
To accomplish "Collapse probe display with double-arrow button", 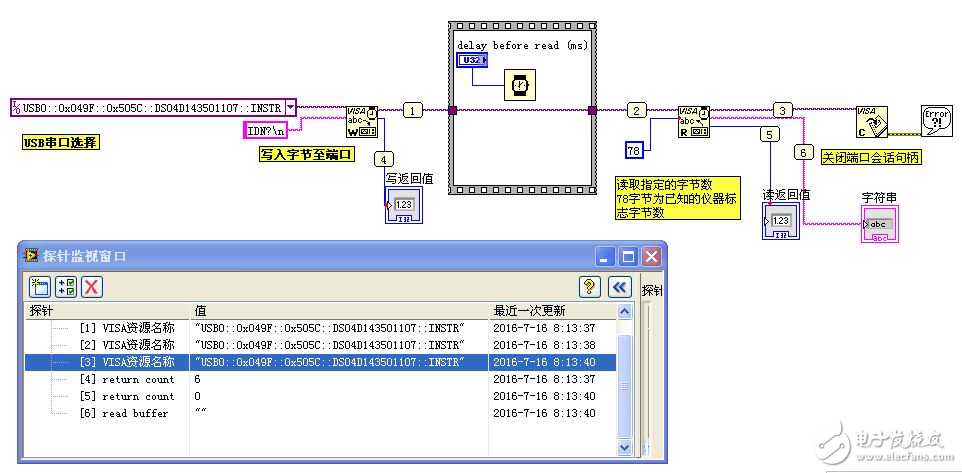I will 620,286.
